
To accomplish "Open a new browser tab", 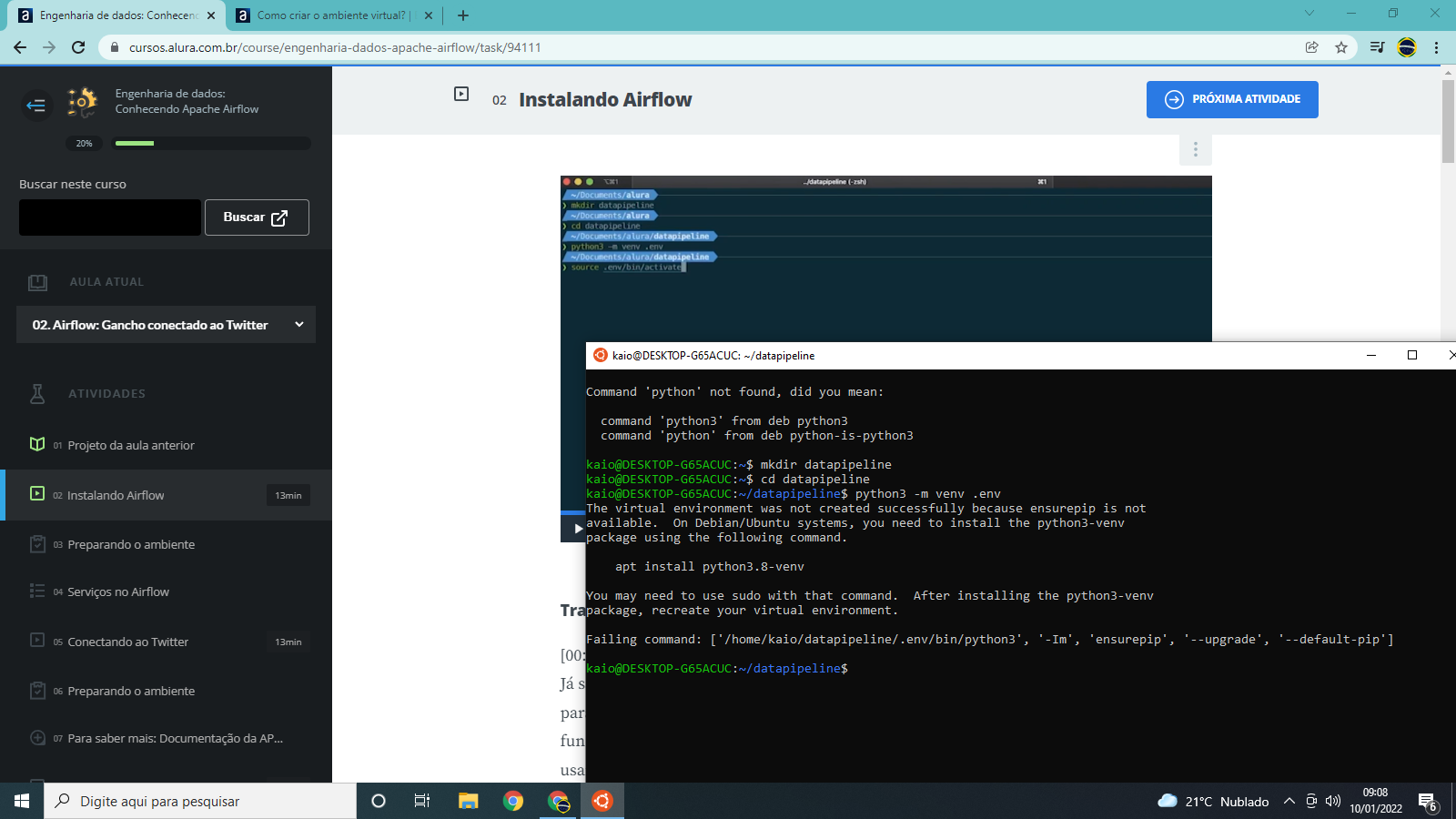I will point(463,15).
